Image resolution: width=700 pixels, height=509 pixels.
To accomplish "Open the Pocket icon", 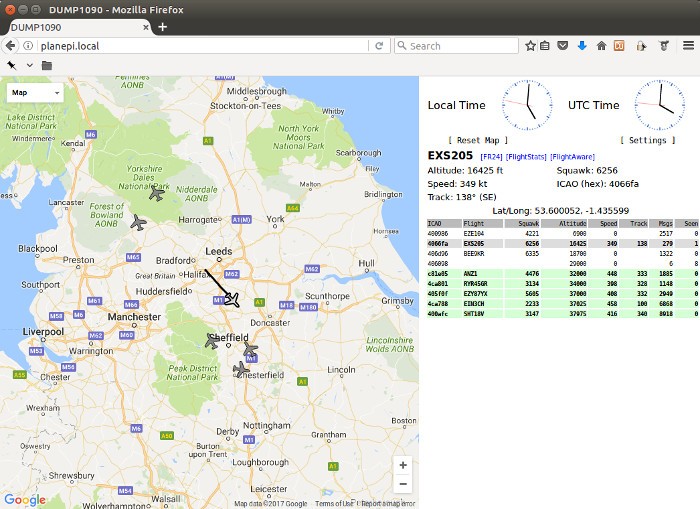I will click(x=562, y=46).
